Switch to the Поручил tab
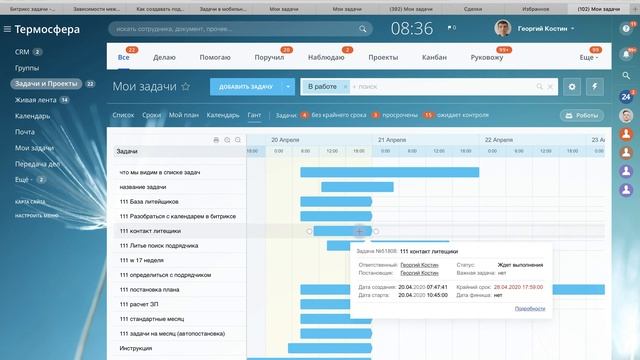 269,58
